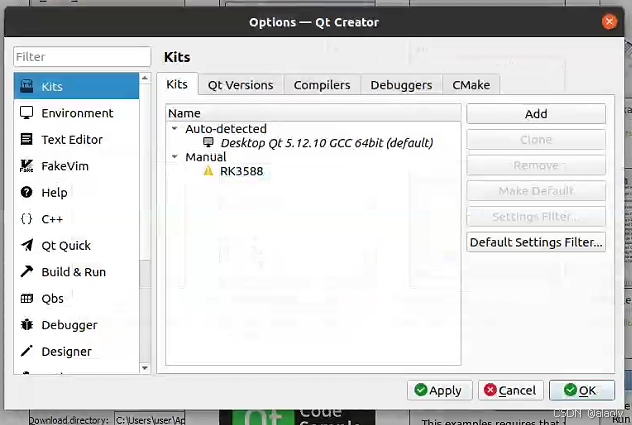Open Help category question-mark icon
Image resolution: width=632 pixels, height=425 pixels.
(27, 192)
